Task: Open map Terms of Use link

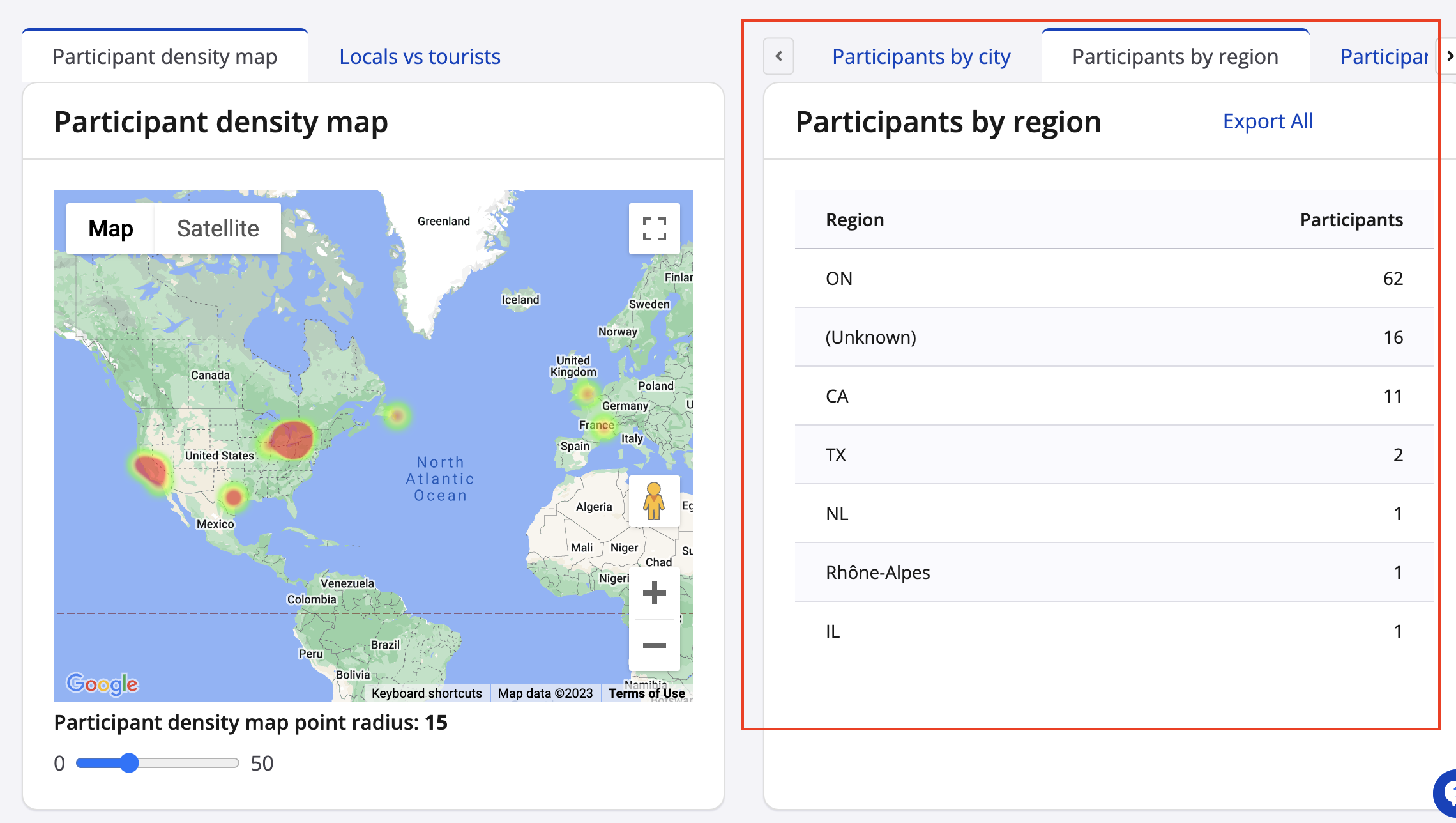Action: (646, 693)
